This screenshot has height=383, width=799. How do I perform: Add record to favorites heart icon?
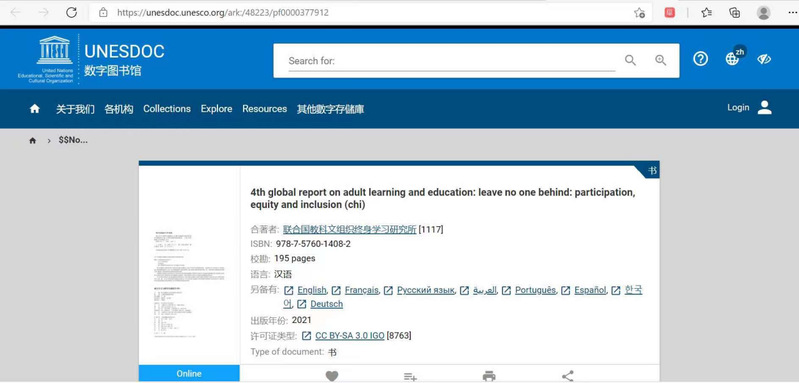pyautogui.click(x=332, y=376)
